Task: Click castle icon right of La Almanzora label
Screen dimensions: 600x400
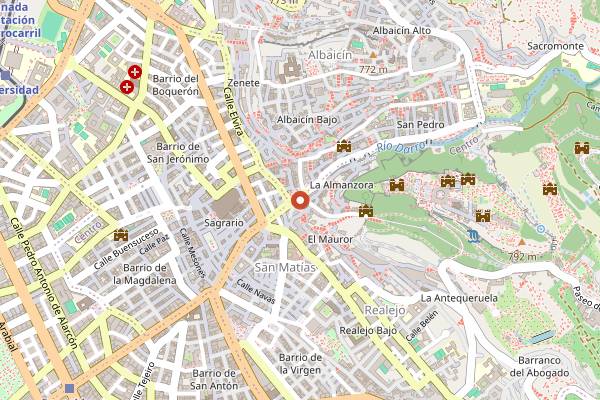Action: pos(397,185)
